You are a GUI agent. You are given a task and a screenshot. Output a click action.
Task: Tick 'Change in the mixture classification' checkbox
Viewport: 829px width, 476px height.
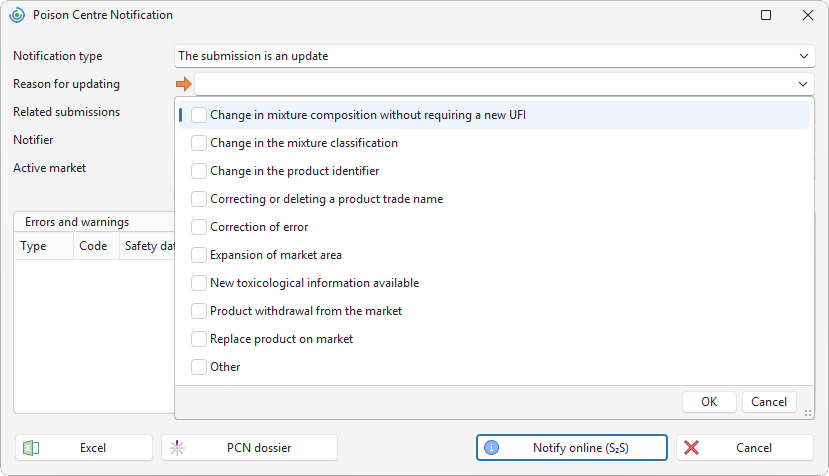tap(199, 143)
